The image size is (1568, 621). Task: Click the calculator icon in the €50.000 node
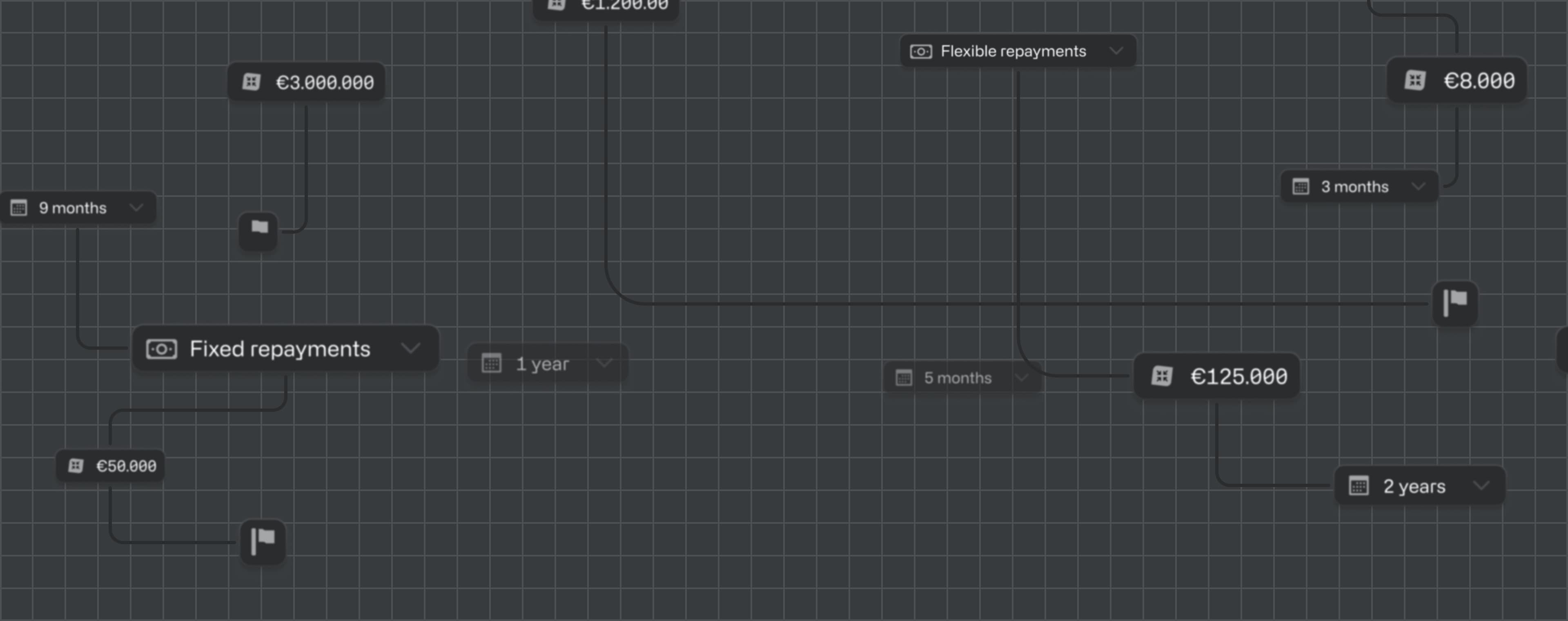tap(76, 466)
